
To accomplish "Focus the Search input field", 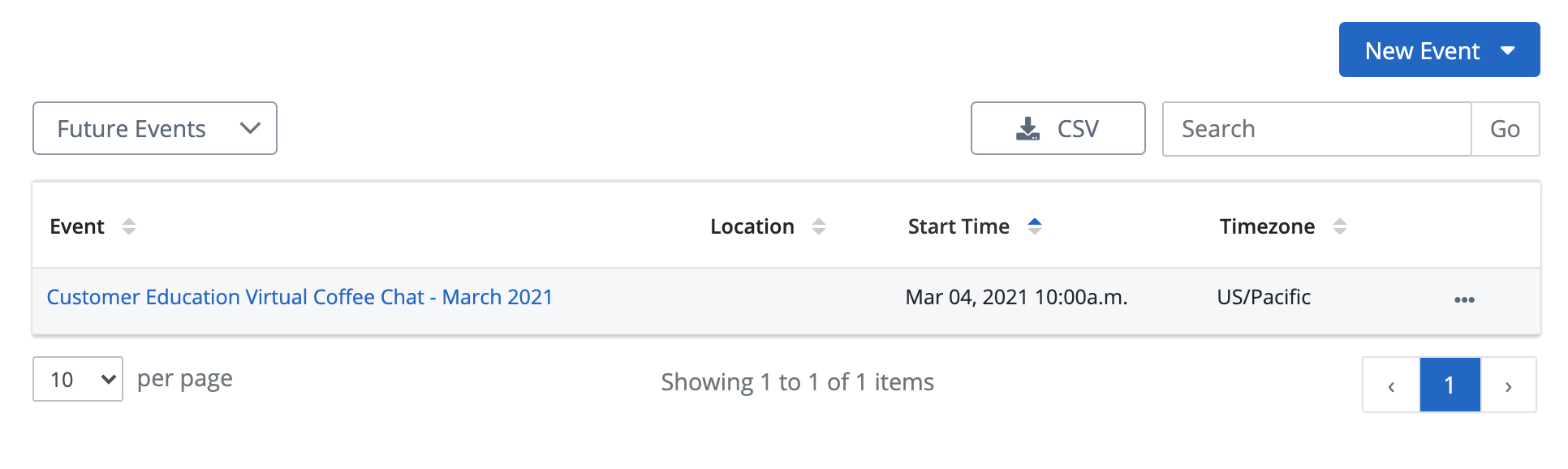I will pos(1316,128).
